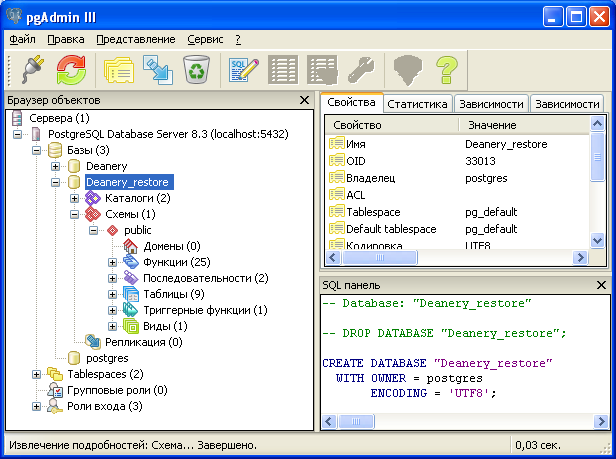
Task: Click properties vertical scrollbar up arrow
Action: click(597, 124)
